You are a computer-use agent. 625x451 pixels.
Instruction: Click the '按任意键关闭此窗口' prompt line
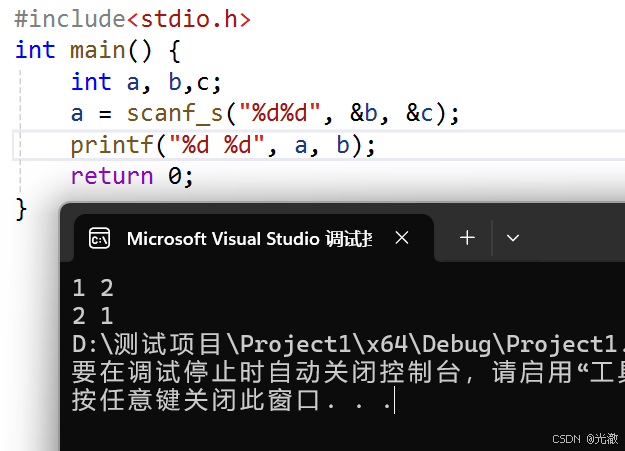pyautogui.click(x=232, y=400)
